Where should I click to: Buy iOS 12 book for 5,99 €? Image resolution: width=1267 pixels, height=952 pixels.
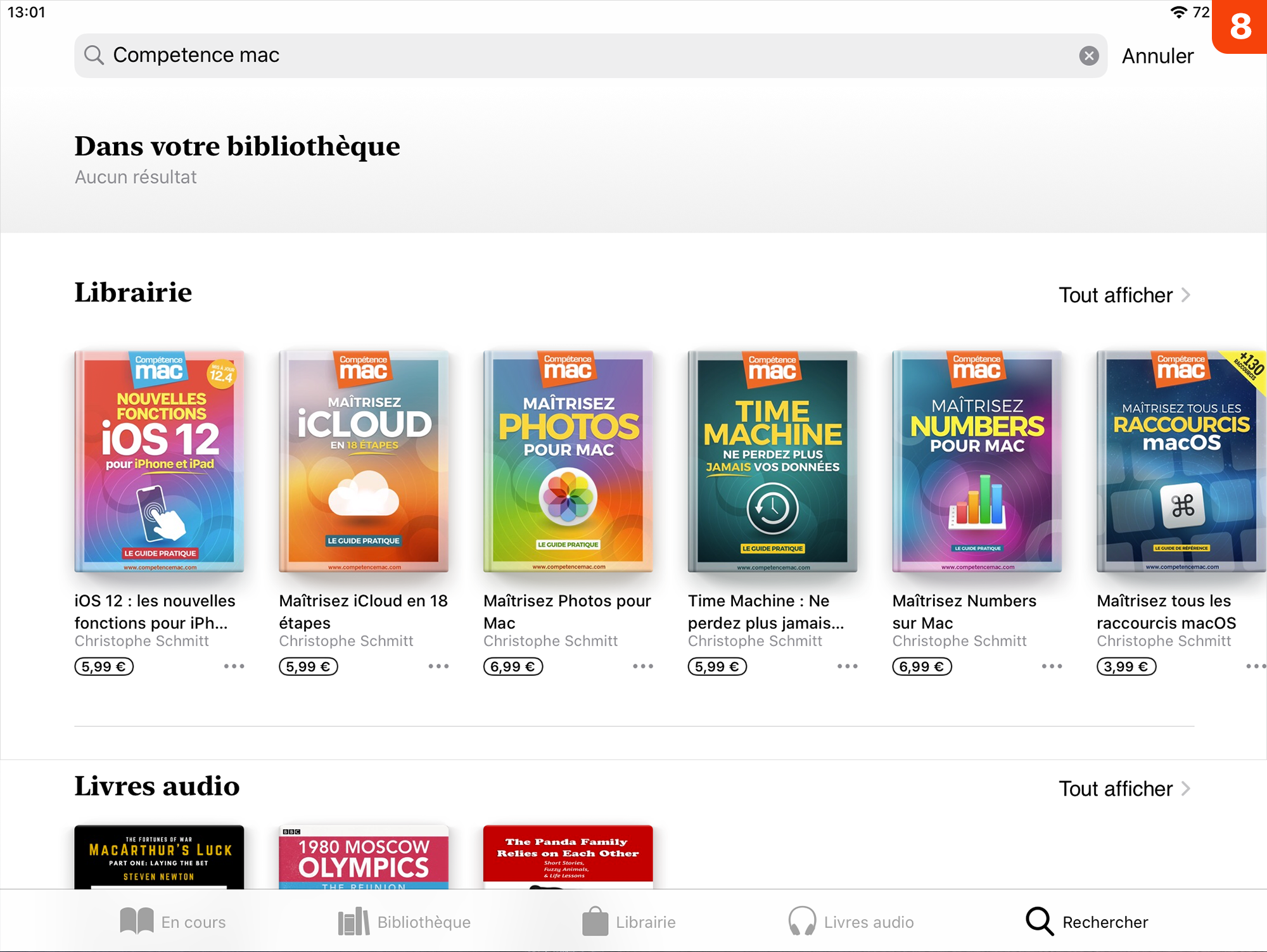click(x=104, y=666)
